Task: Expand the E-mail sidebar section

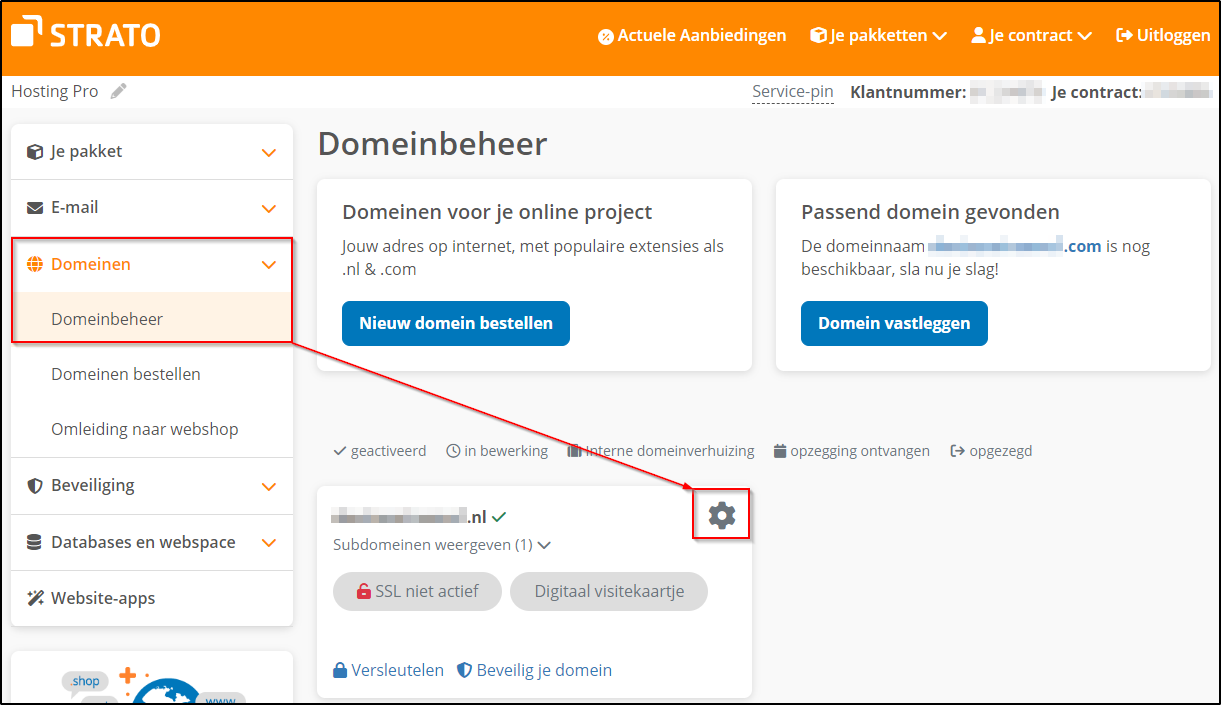Action: (x=151, y=208)
